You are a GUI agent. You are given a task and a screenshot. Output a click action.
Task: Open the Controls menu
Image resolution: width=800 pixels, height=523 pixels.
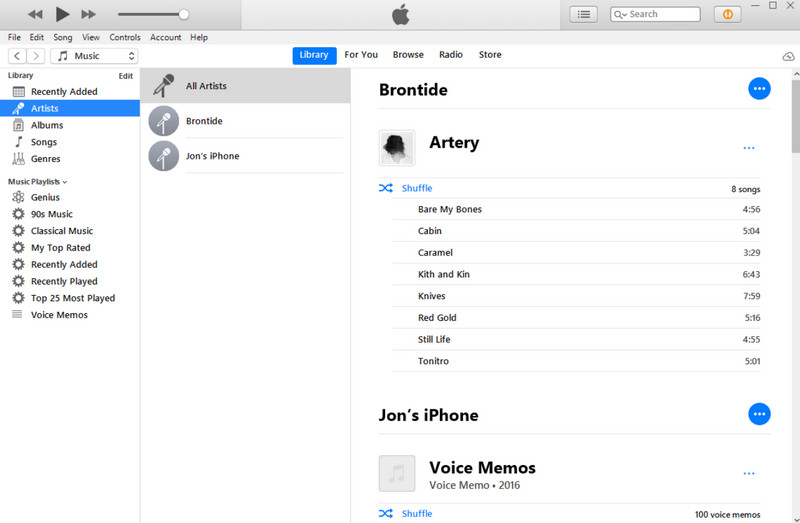[125, 37]
